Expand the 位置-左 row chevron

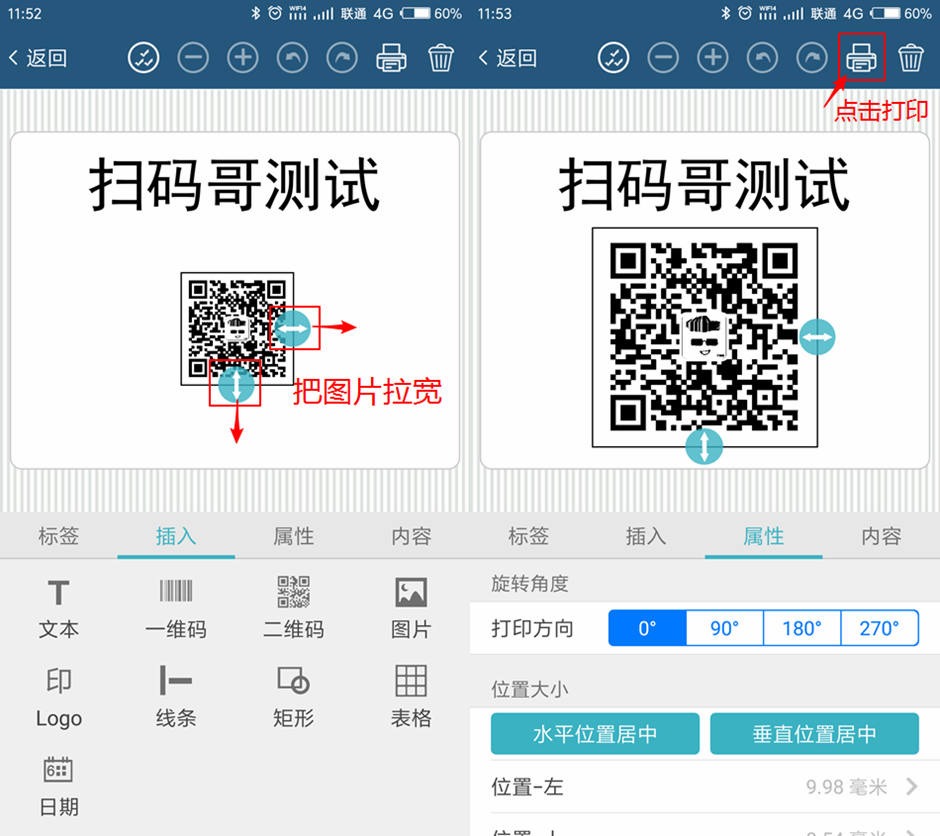[x=911, y=787]
